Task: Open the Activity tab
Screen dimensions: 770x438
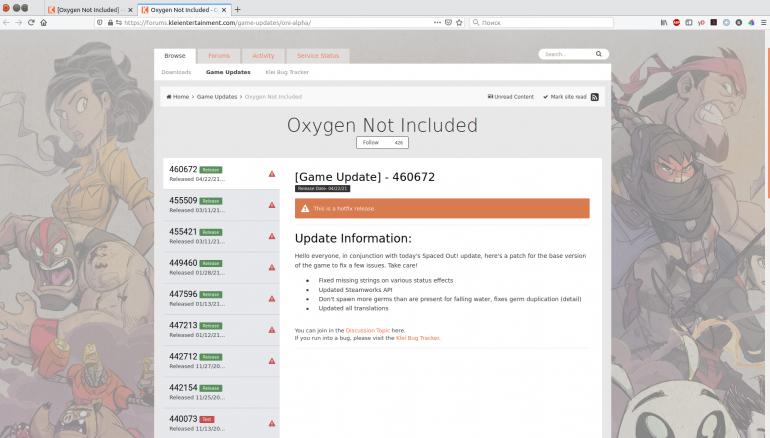Action: coord(263,56)
